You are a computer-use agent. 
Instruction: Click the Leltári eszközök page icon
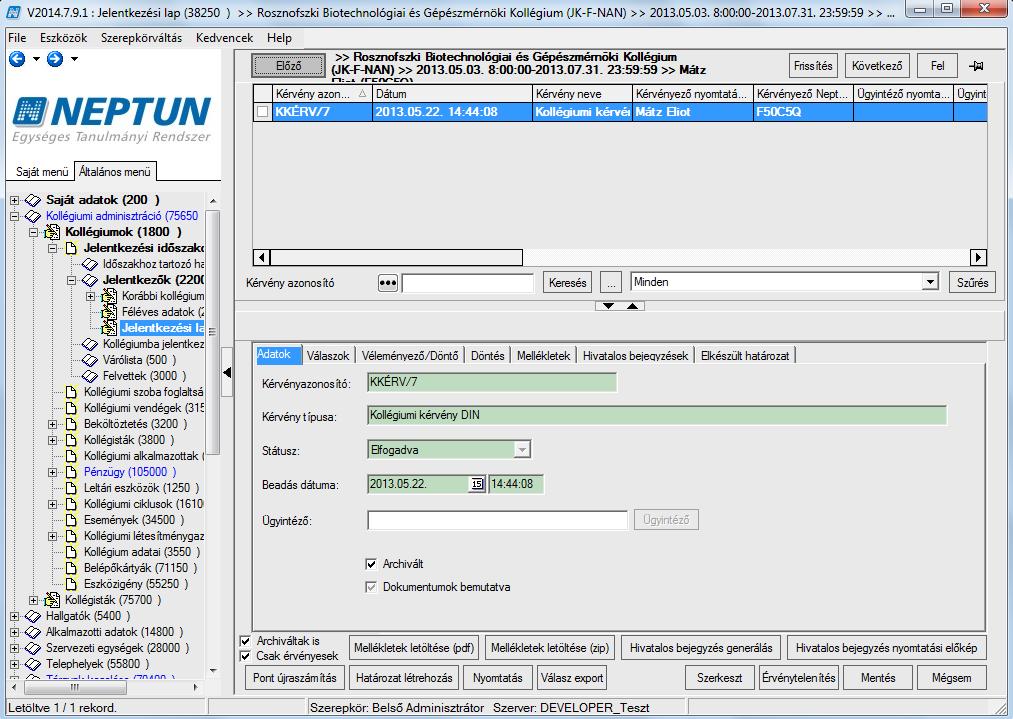72,488
